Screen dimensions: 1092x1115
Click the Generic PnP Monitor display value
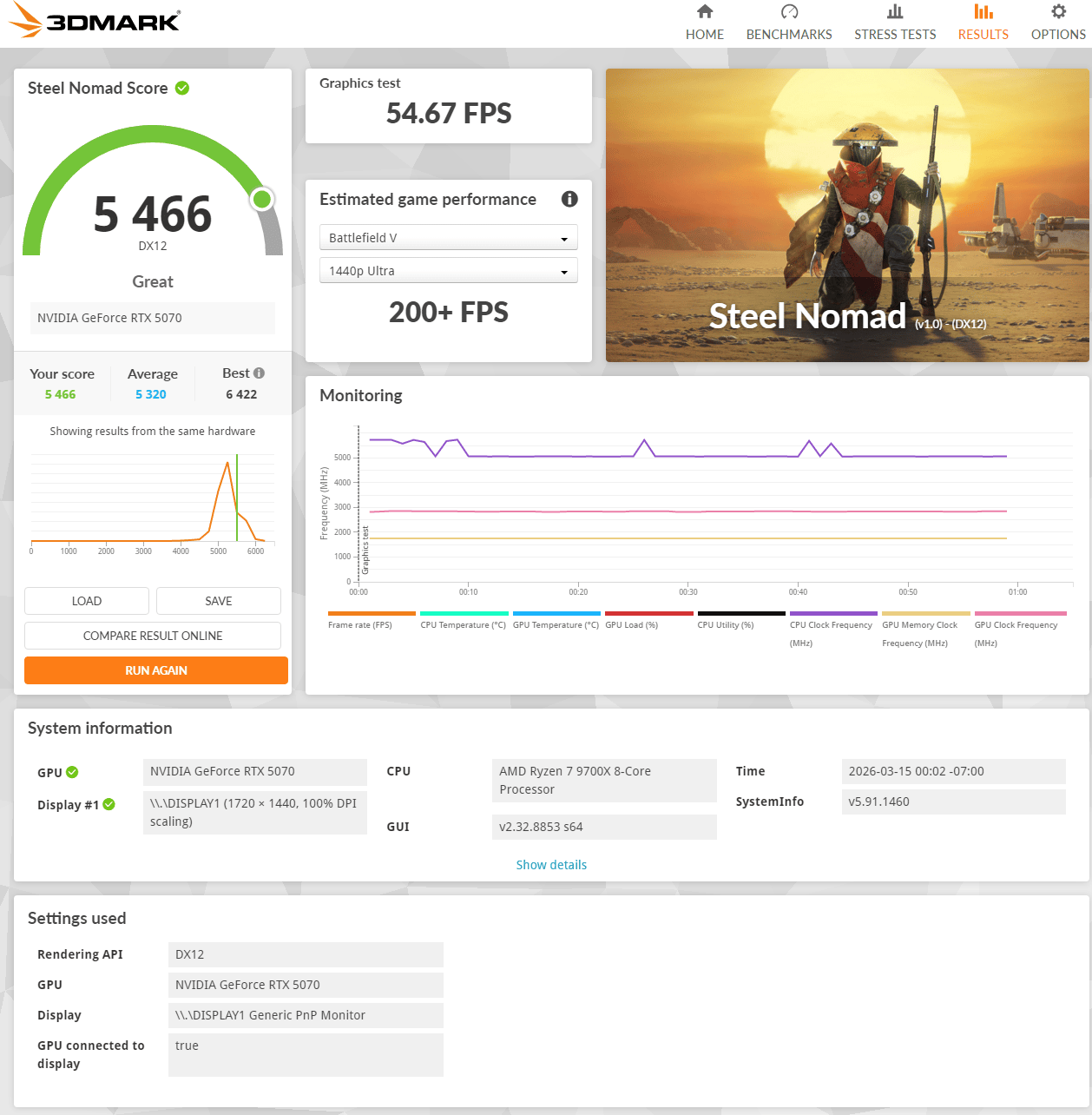click(306, 1015)
